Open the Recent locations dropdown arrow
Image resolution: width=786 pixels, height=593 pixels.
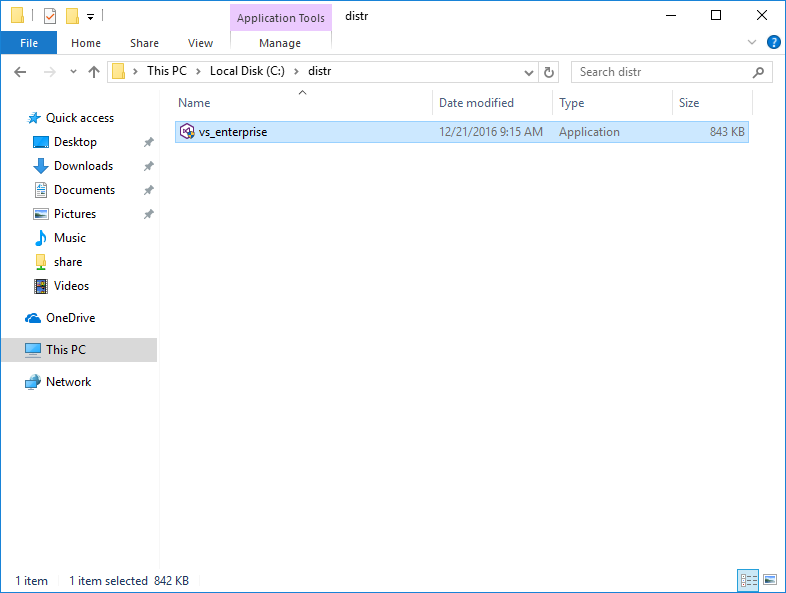(73, 72)
